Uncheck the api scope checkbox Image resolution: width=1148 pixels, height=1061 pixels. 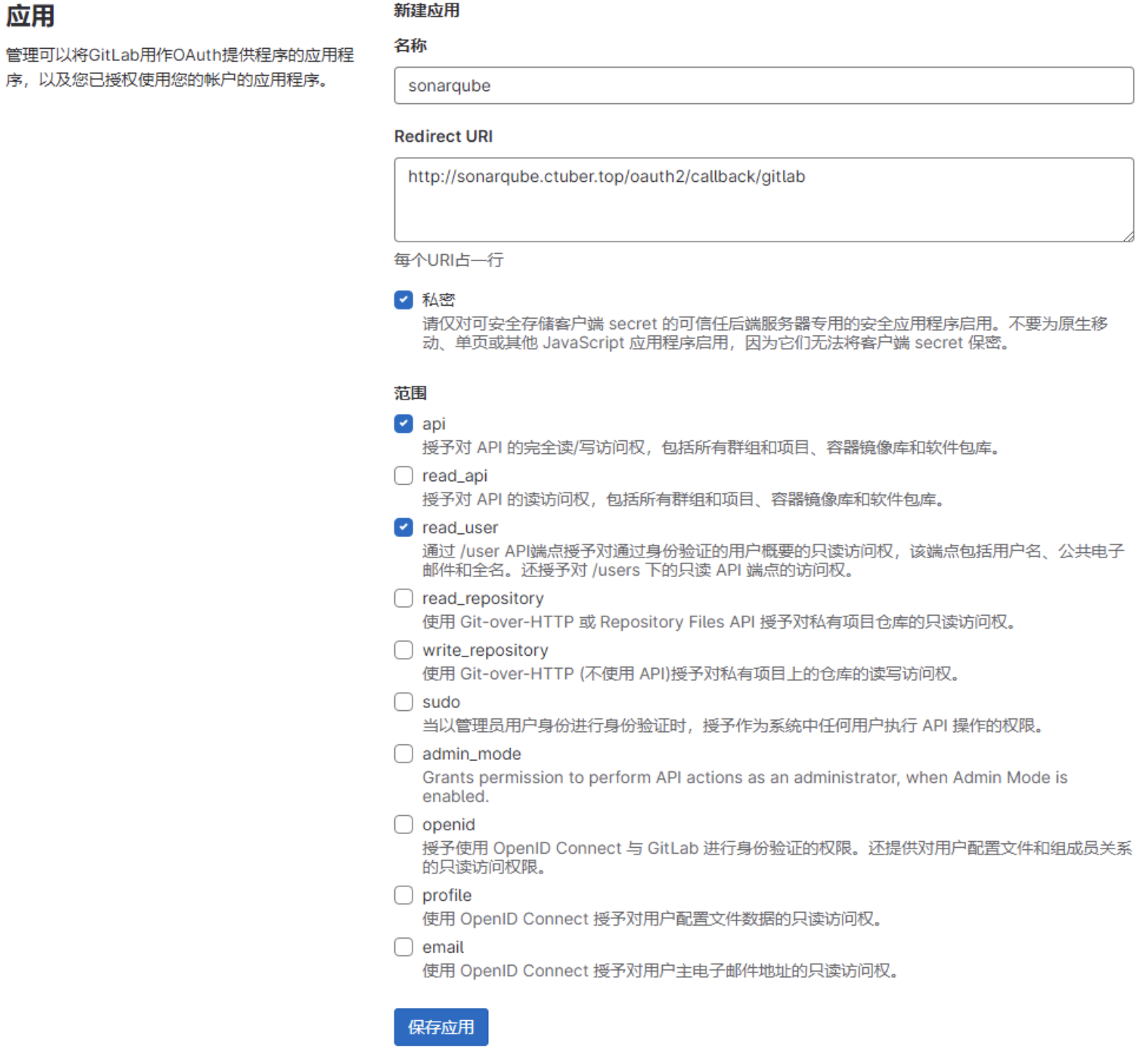404,424
